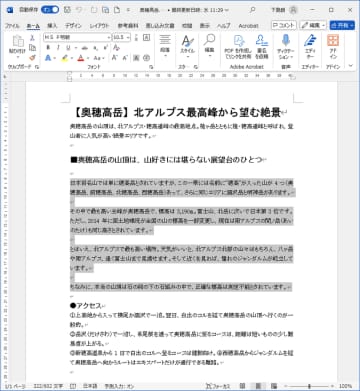Open the ヘルプ tab
Image resolution: width=360 pixels, height=391 pixels.
[x=224, y=26]
